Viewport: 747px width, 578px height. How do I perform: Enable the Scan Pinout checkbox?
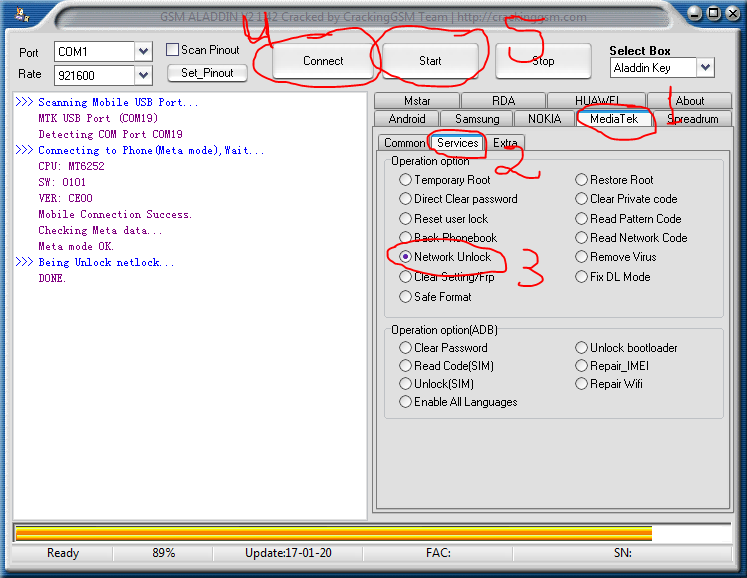coord(172,50)
